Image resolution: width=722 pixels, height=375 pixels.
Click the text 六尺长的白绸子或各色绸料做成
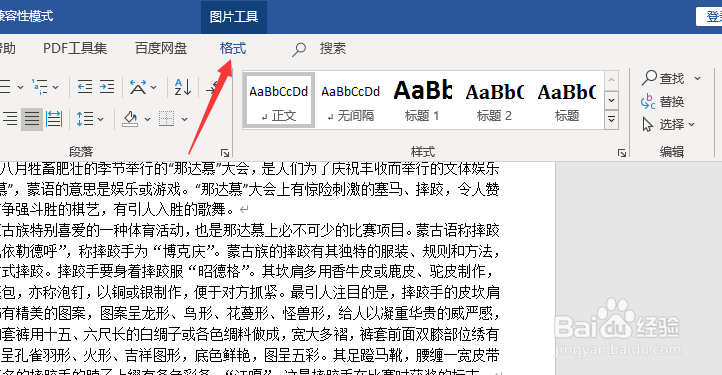pyautogui.click(x=180, y=334)
